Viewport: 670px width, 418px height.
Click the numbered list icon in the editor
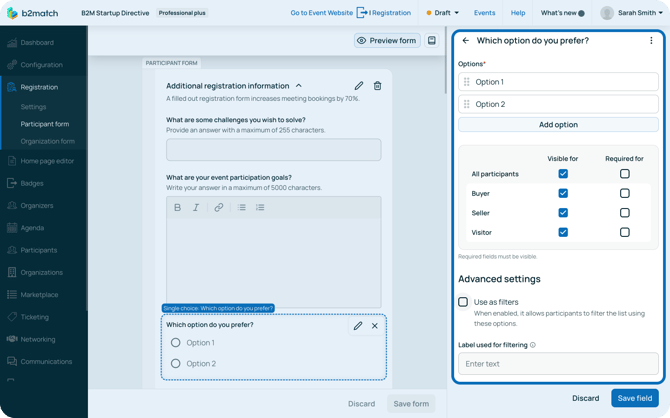click(260, 208)
